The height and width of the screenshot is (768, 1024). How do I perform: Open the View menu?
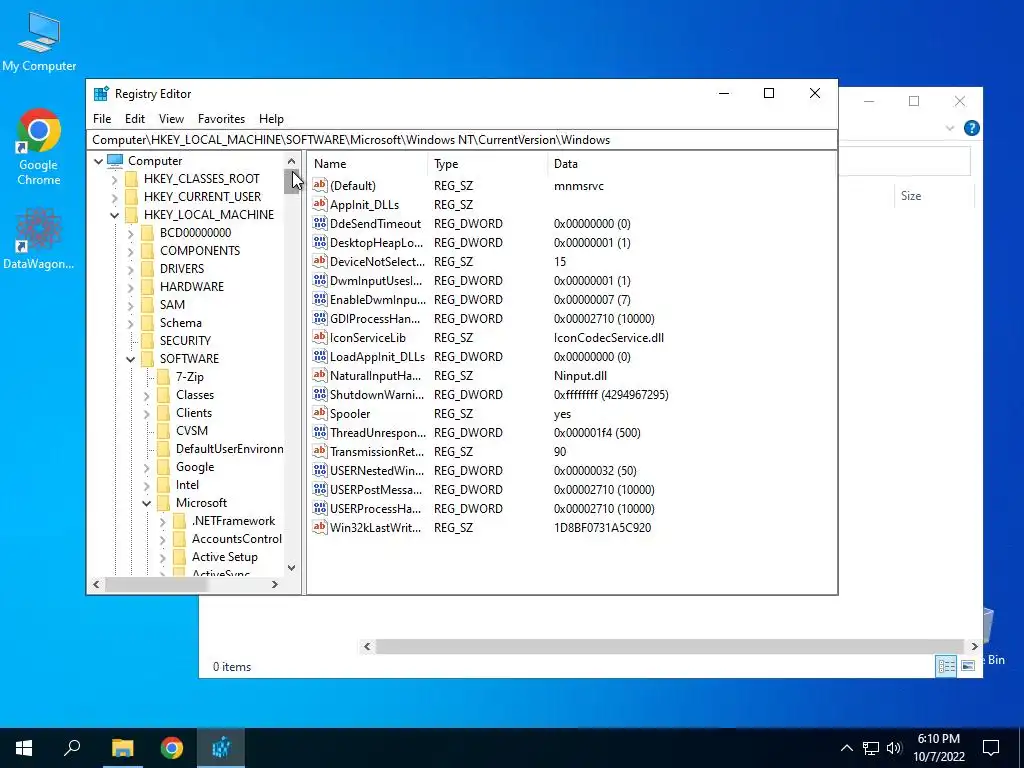click(171, 119)
